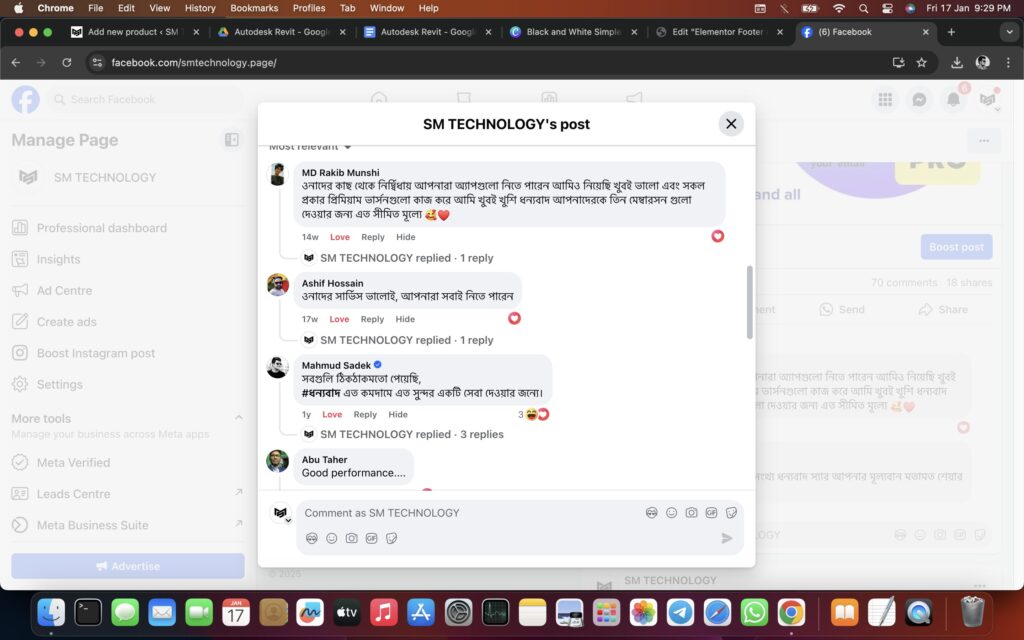Viewport: 1024px width, 640px height.
Task: Click the send comment arrow icon
Action: tap(727, 538)
